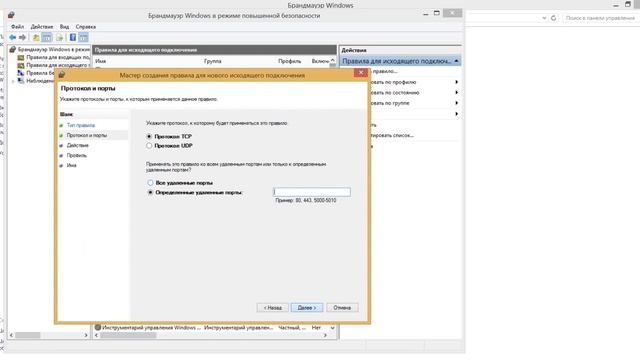Click the console tree horizontal scrollbar thumb
This screenshot has width=640, height=360.
point(28,336)
